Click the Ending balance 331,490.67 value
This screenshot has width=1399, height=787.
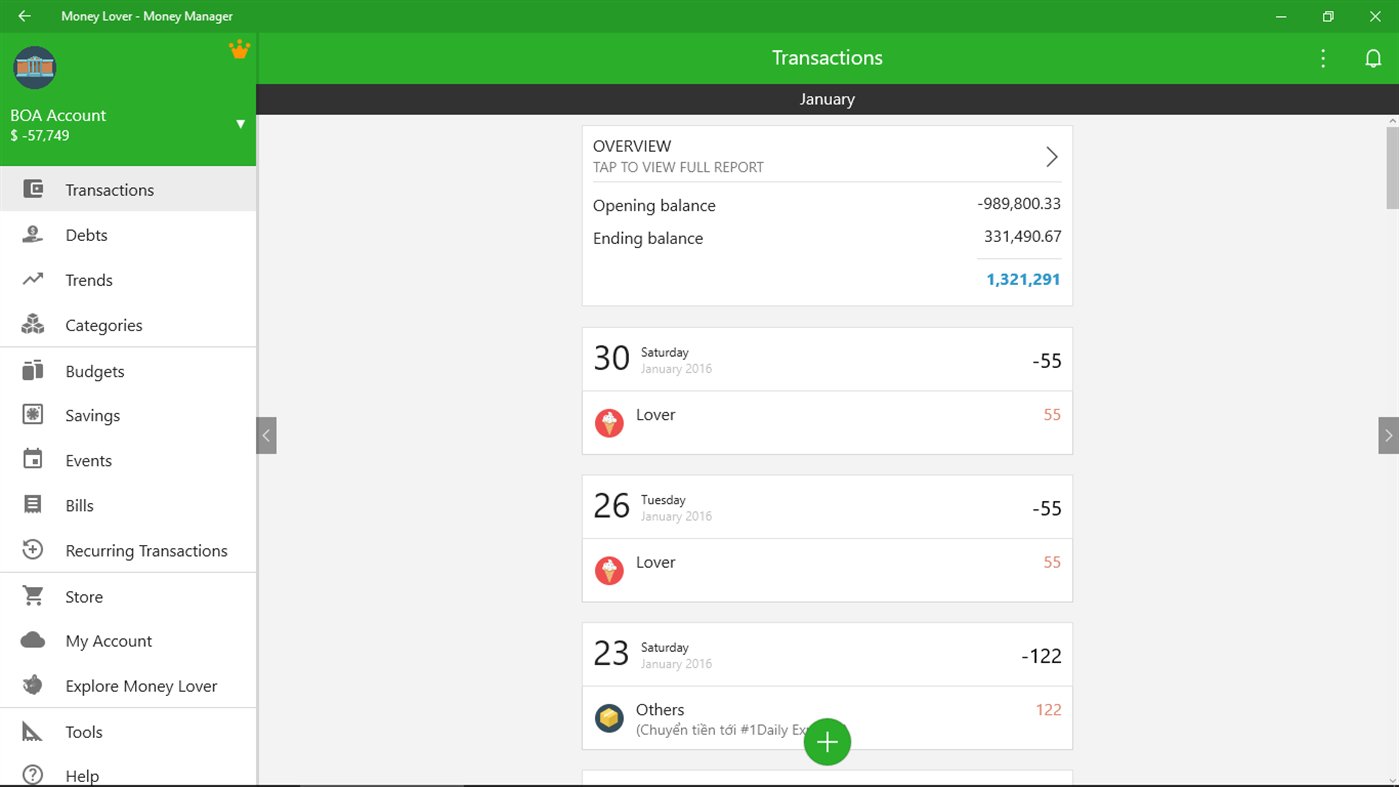1022,237
